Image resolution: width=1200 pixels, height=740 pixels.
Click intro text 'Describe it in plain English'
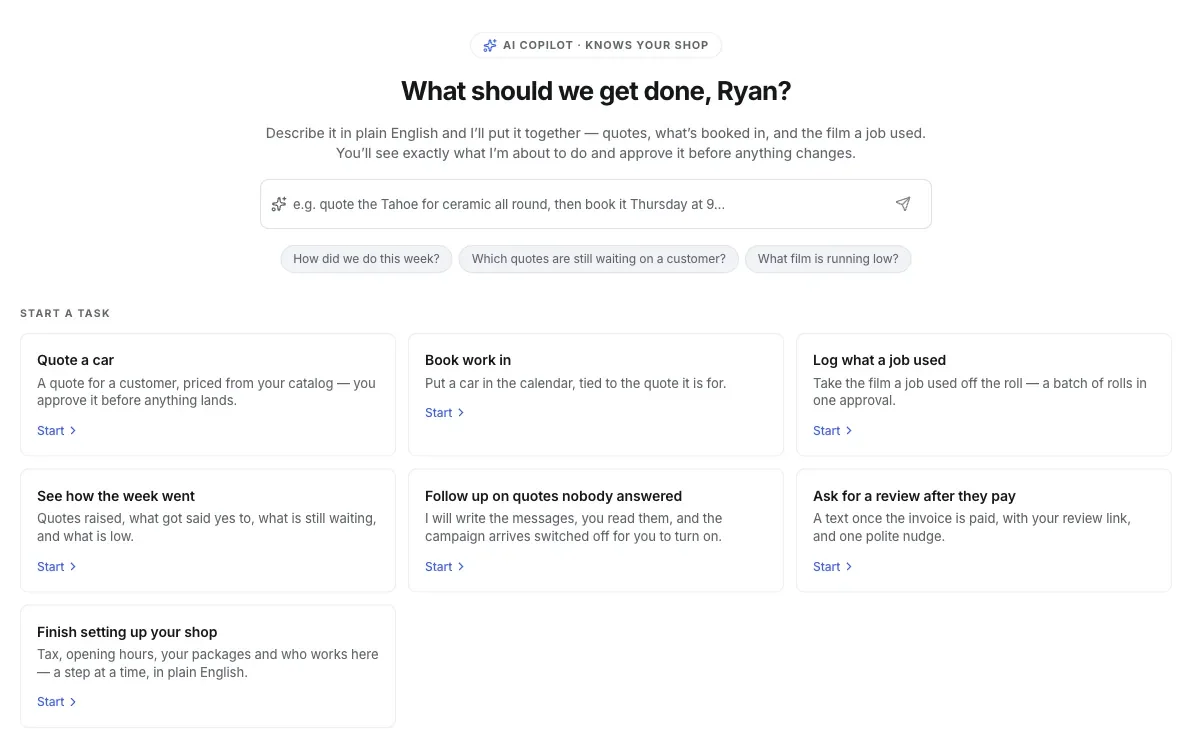596,143
